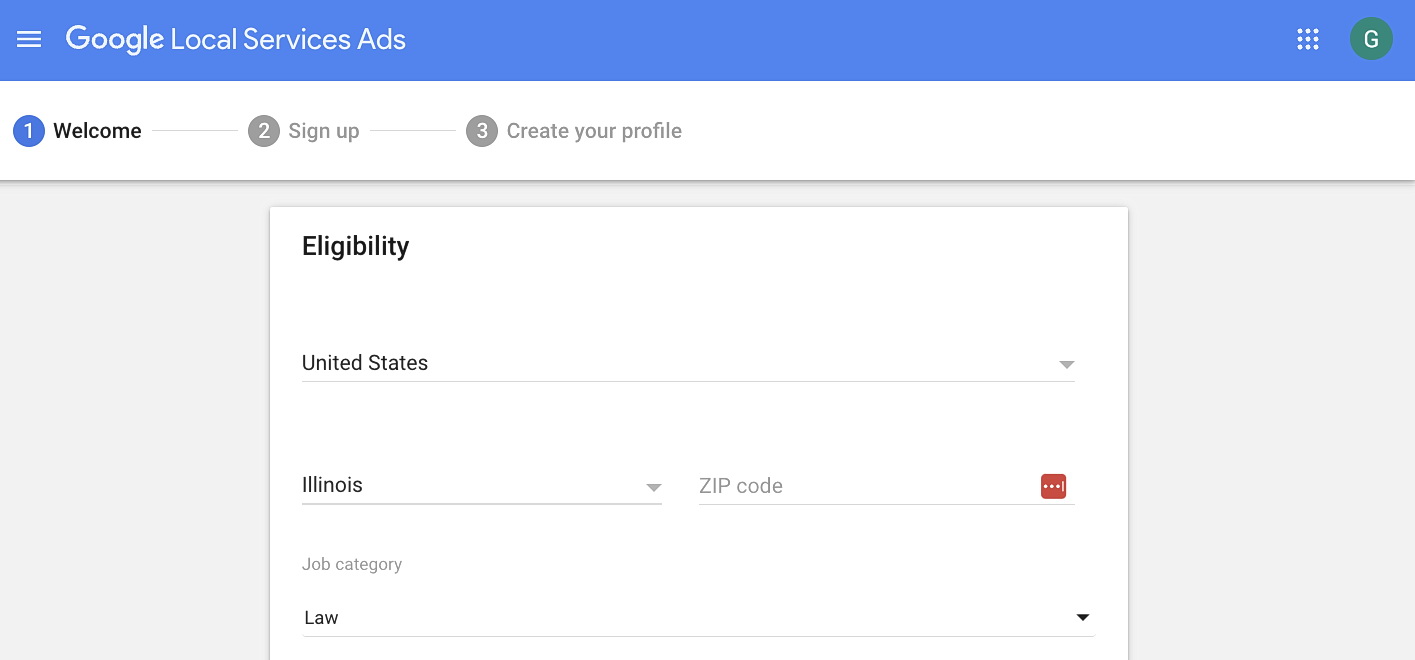Click the Google Local Services Ads logo
Viewport: 1415px width, 660px height.
pos(236,39)
